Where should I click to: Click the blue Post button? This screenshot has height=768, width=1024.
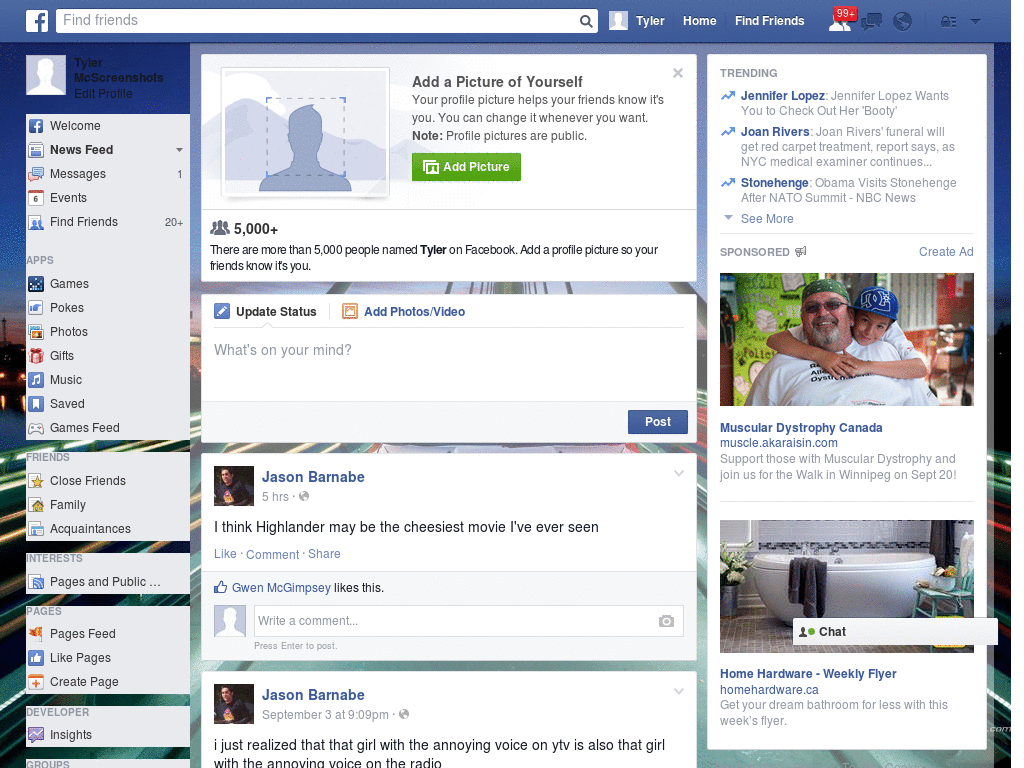[x=658, y=422]
